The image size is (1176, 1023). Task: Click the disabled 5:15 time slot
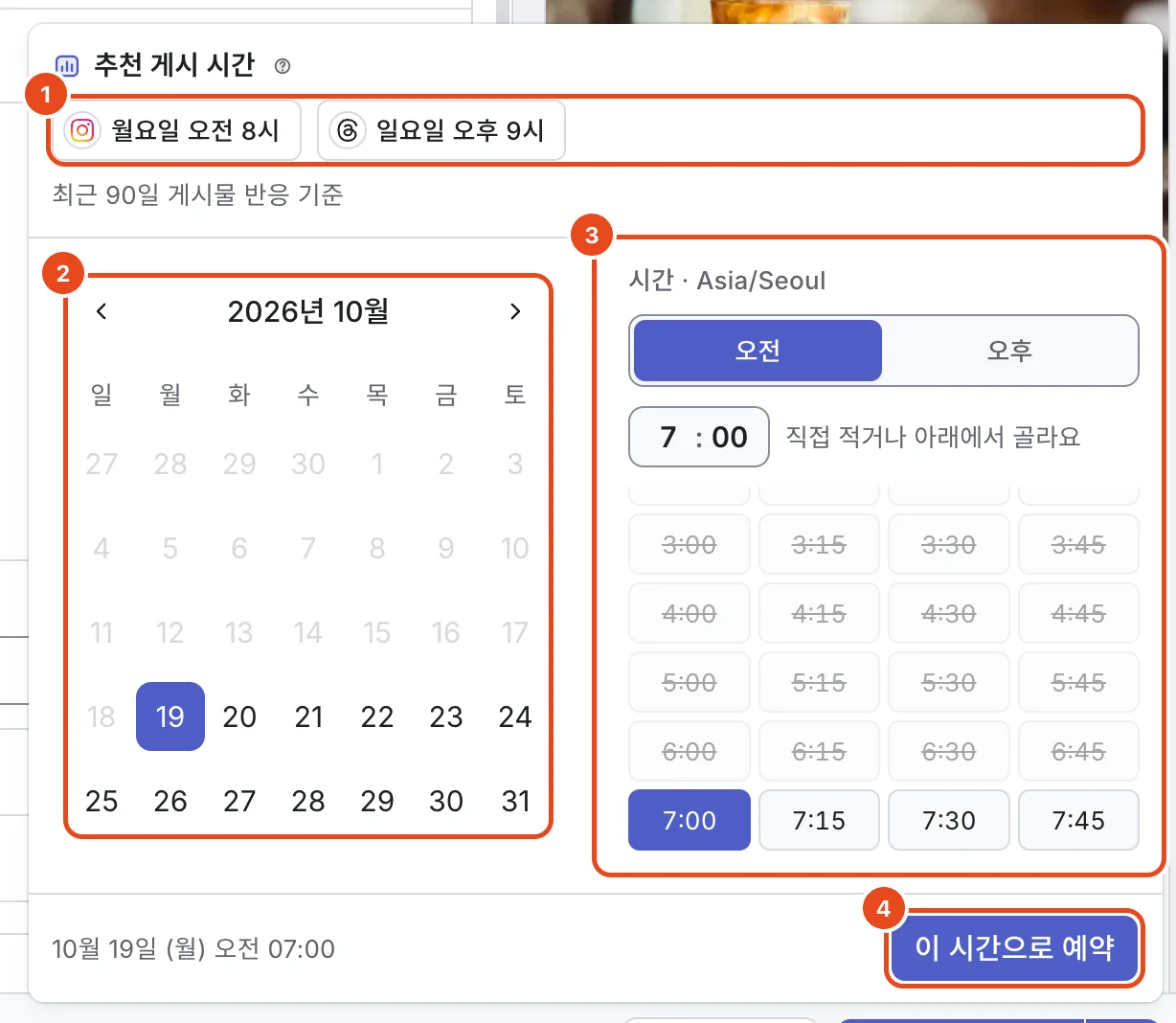tap(819, 682)
